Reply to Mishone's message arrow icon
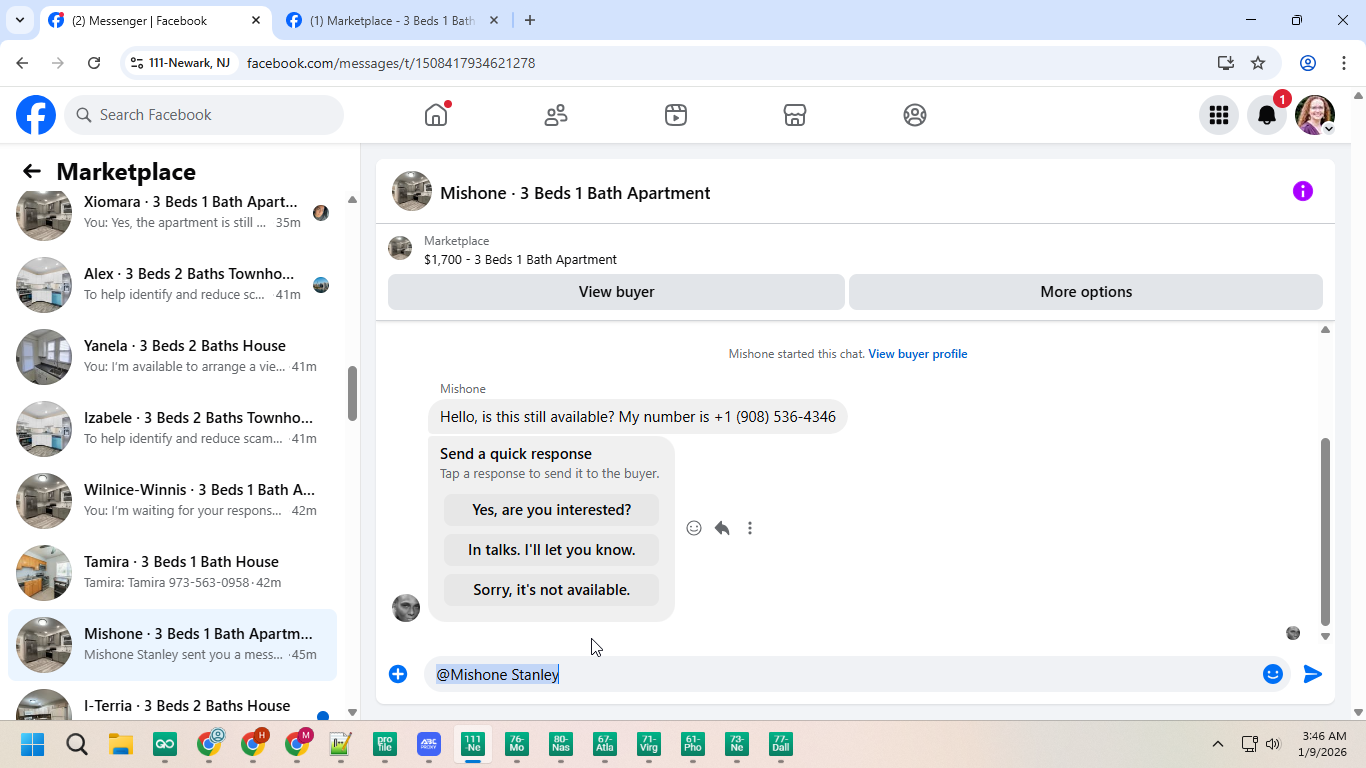This screenshot has width=1366, height=768. pyautogui.click(x=722, y=528)
